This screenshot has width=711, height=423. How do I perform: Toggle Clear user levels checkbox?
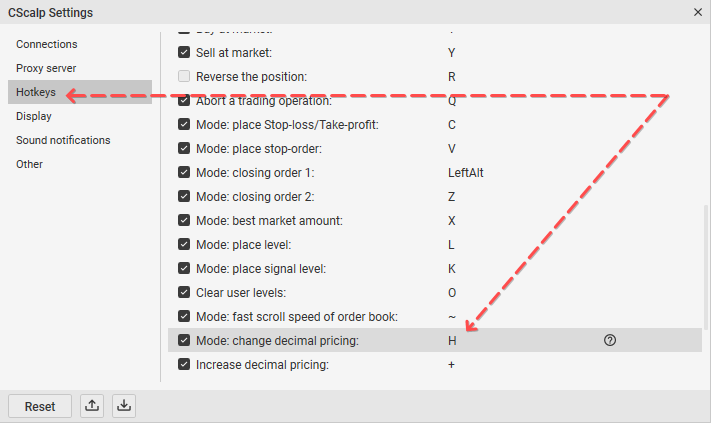point(184,292)
